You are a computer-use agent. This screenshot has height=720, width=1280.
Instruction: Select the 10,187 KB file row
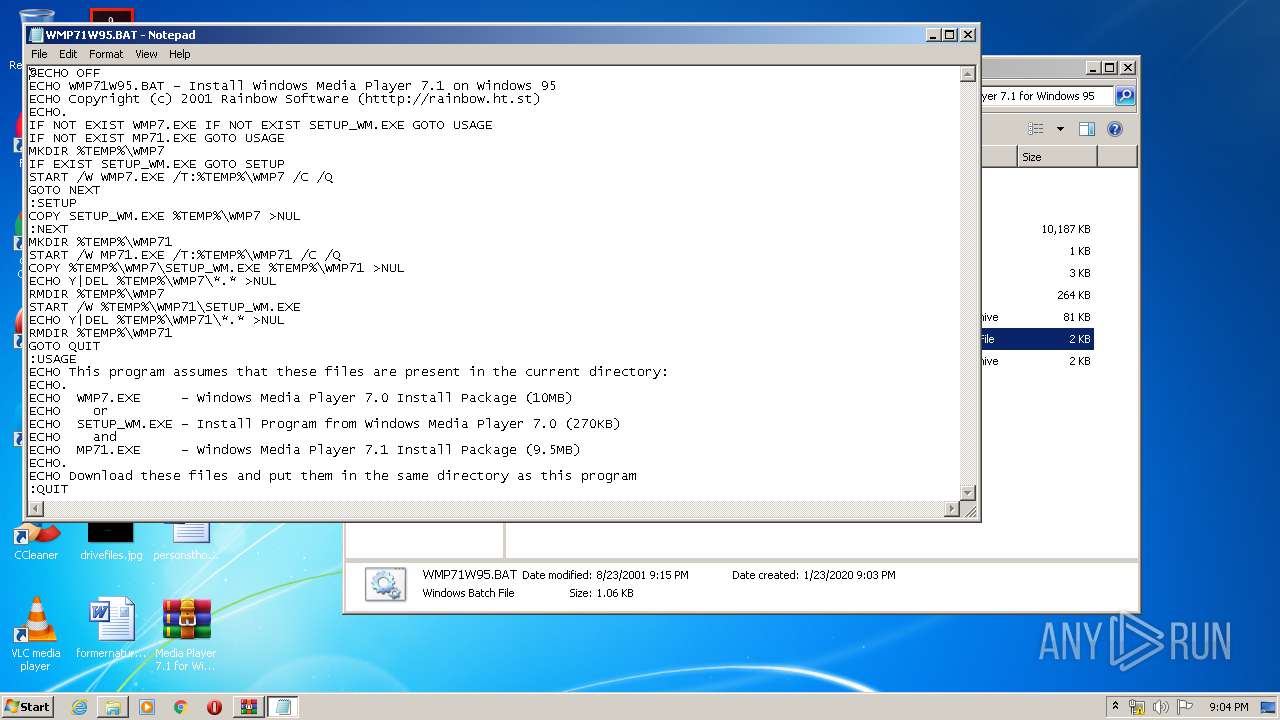(x=1037, y=229)
